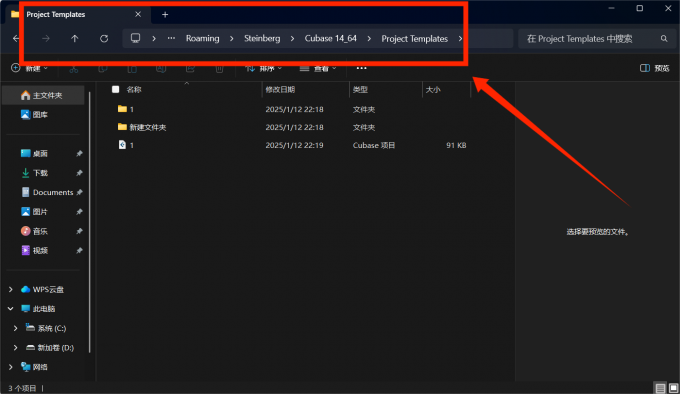The height and width of the screenshot is (394, 680).
Task: Select the 新建文件夹 folder
Action: [142, 127]
